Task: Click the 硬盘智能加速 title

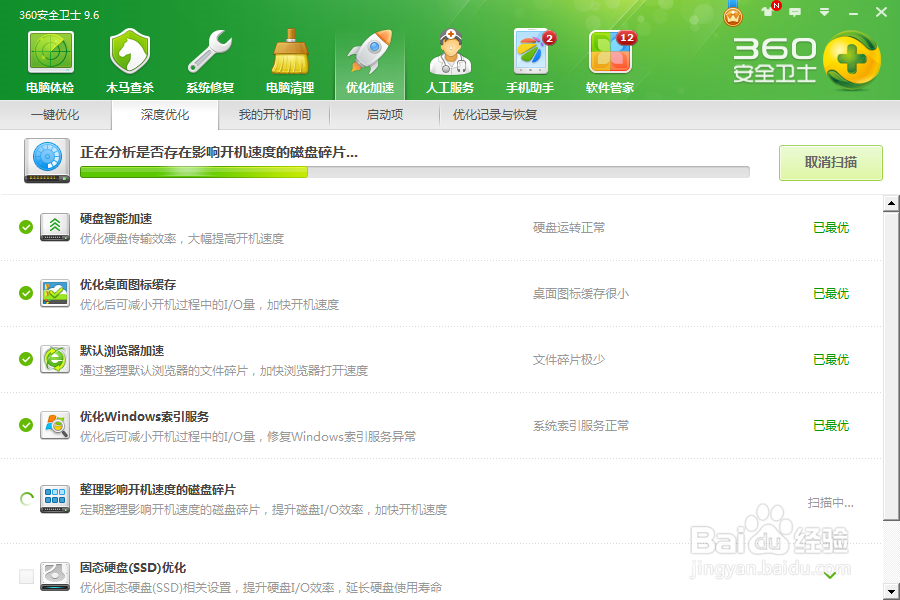Action: point(116,218)
